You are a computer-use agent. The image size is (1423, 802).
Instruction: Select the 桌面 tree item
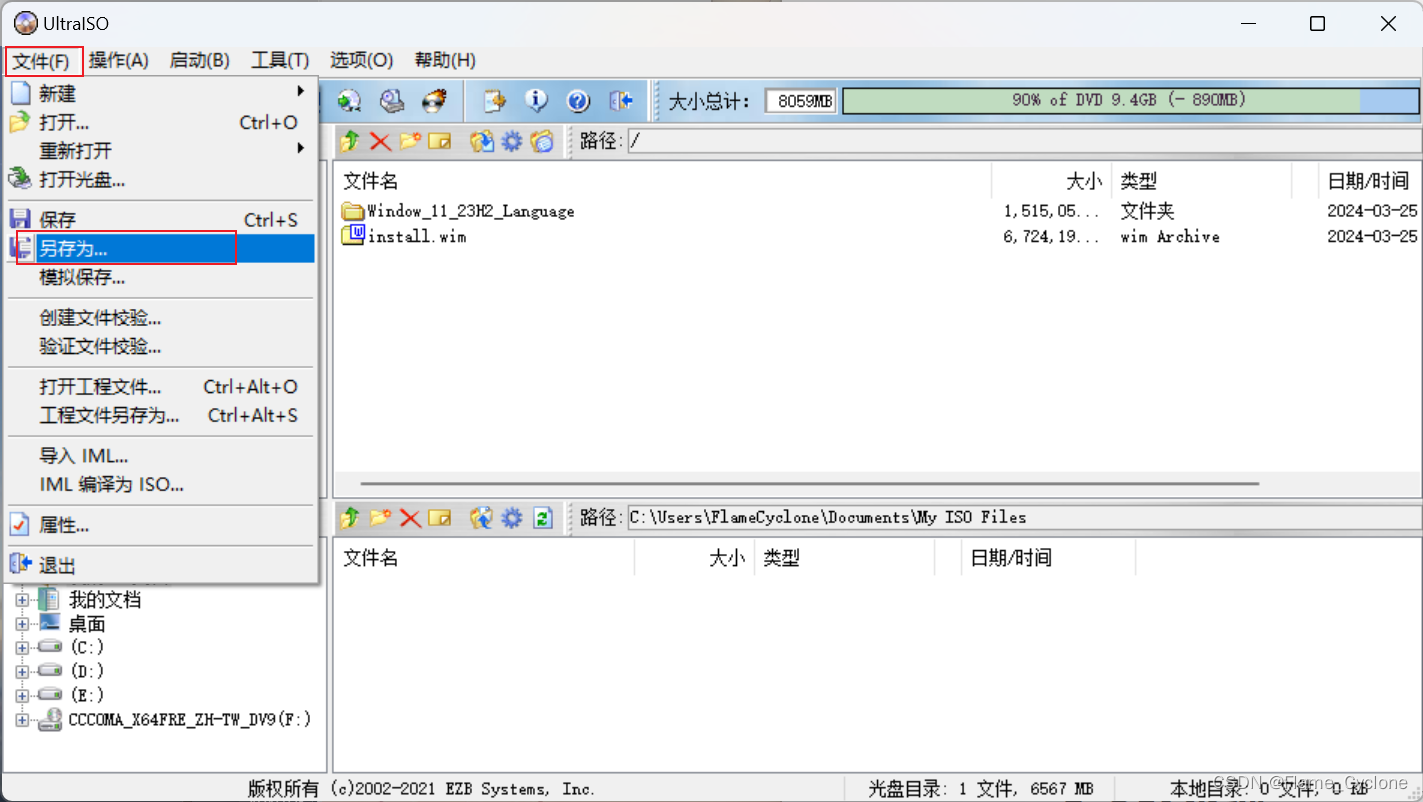(87, 624)
